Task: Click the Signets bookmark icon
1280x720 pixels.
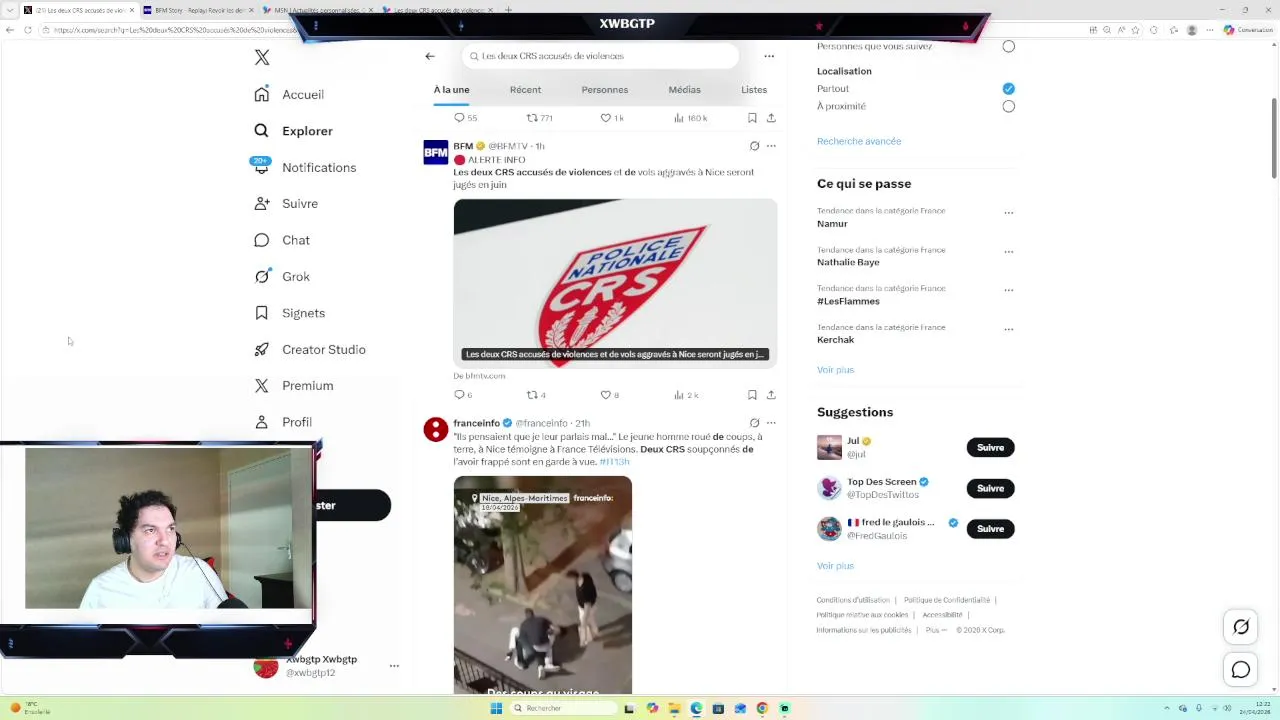Action: point(262,313)
